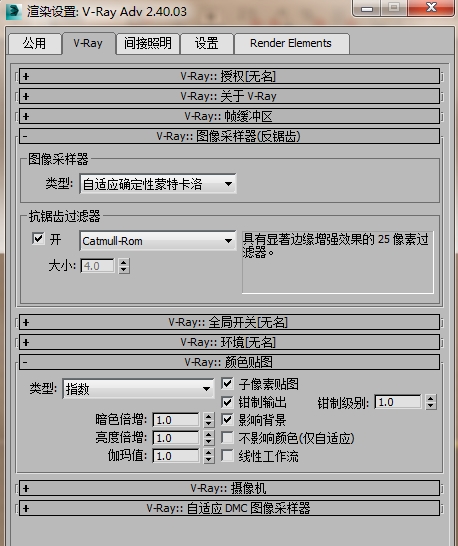Image resolution: width=458 pixels, height=546 pixels.
Task: Disable the 钳制输出 checkbox
Action: (227, 402)
